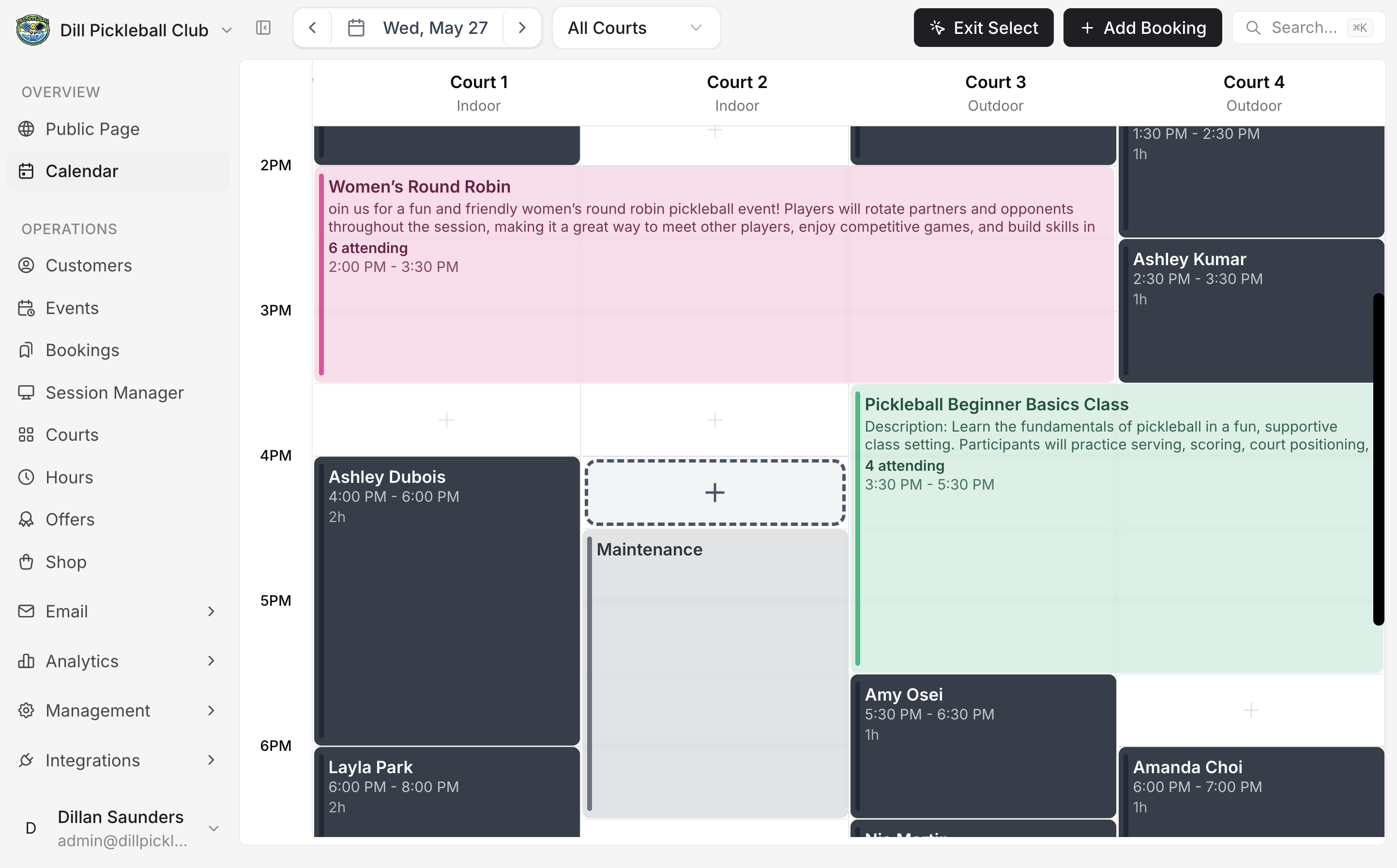Open Dillan Saunders account menu chevron
Viewport: 1397px width, 868px height.
(x=213, y=828)
